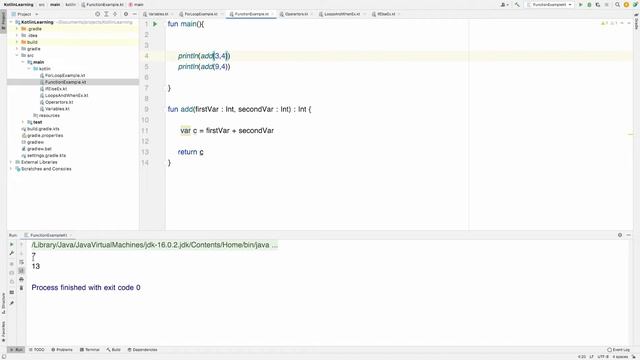This screenshot has width=640, height=360.
Task: Select ForLoopExample.kt in project tree
Action: pyautogui.click(x=65, y=76)
